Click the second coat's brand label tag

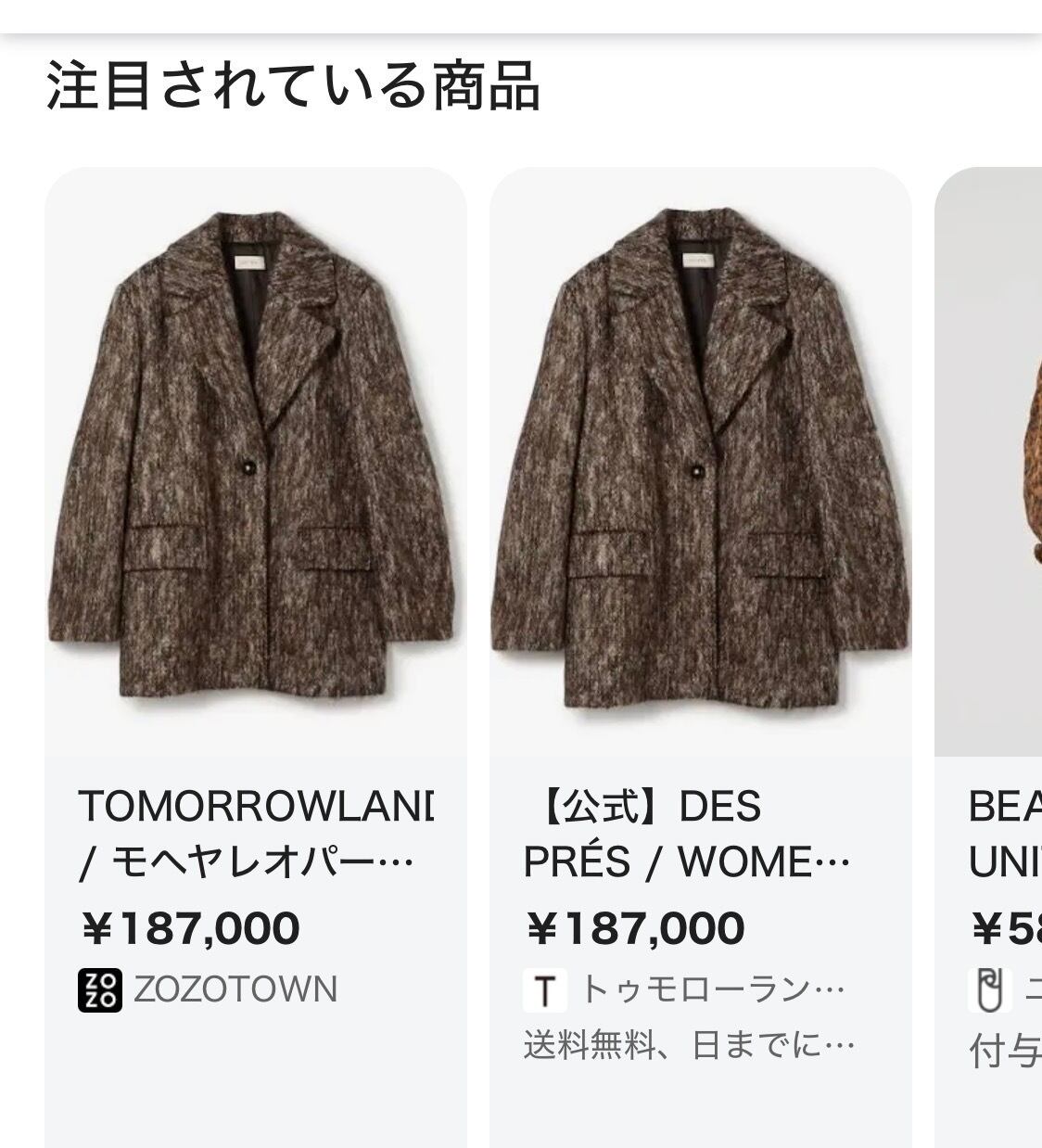click(x=706, y=262)
